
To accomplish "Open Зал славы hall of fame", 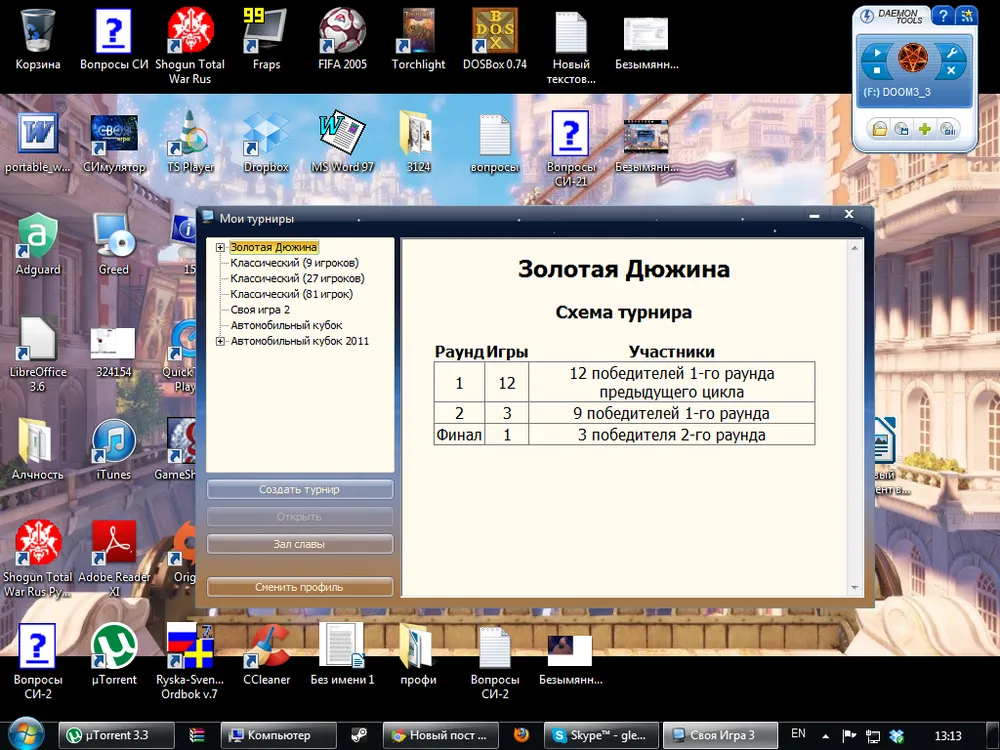I will (299, 544).
